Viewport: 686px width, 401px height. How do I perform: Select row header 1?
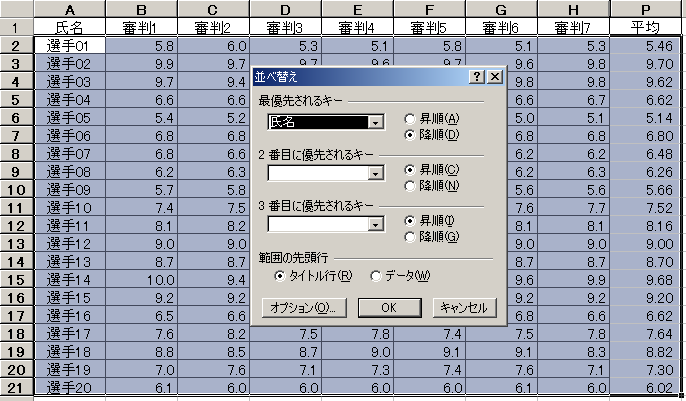point(16,28)
